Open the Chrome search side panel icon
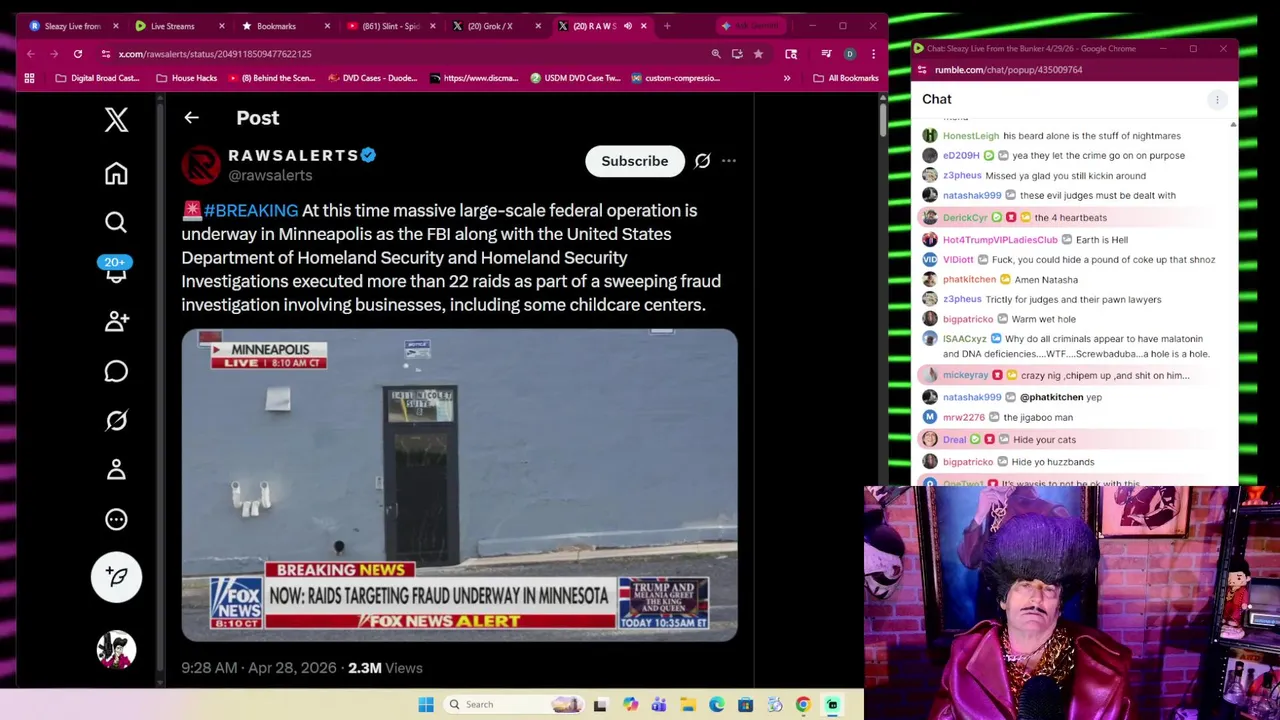Screen dimensions: 1280x720 [791, 54]
